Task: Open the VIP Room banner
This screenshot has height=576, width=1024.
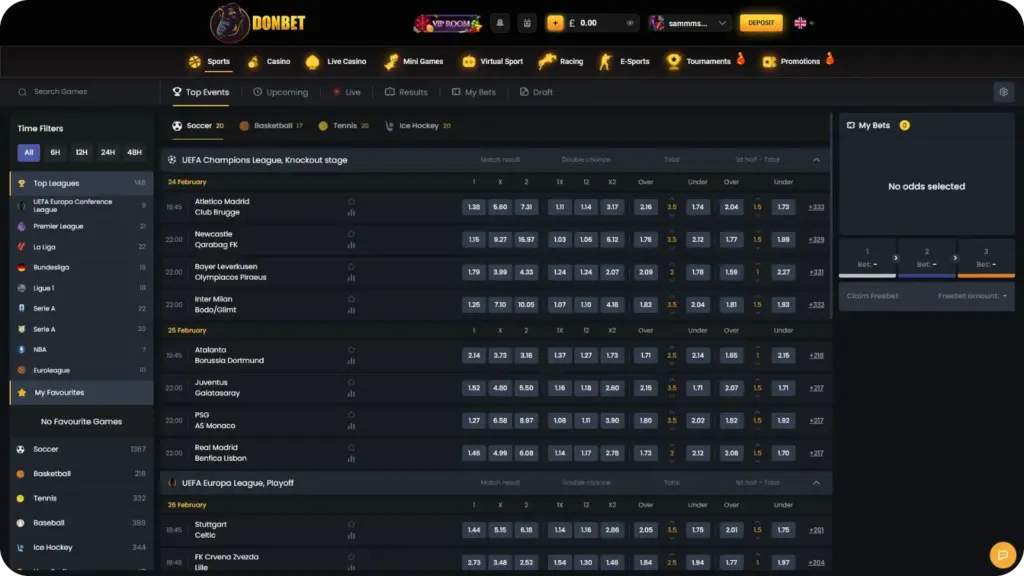Action: click(448, 24)
